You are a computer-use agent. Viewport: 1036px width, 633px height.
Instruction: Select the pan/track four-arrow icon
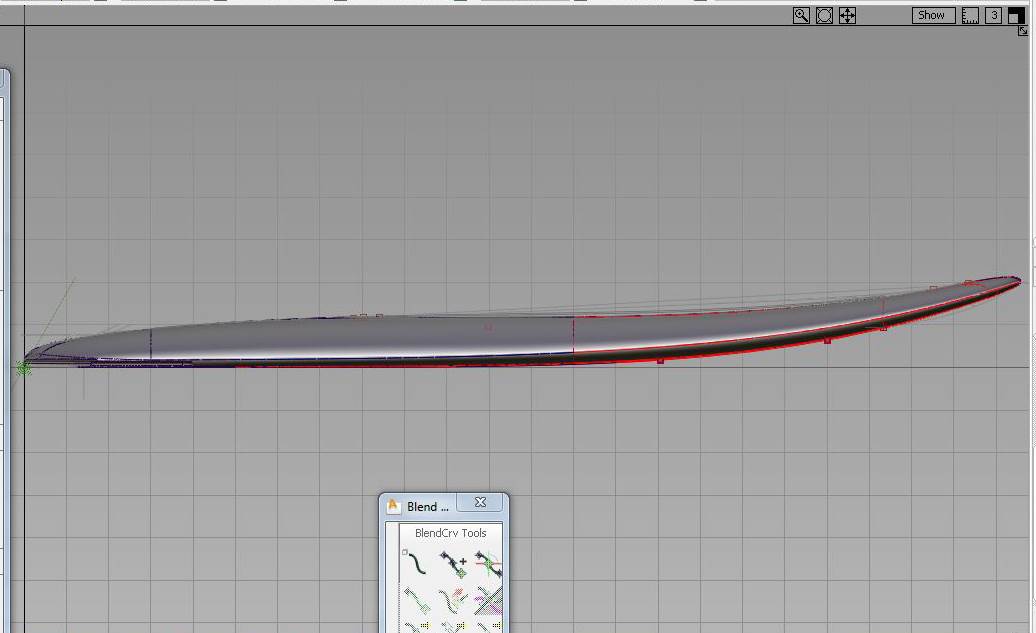pos(847,15)
